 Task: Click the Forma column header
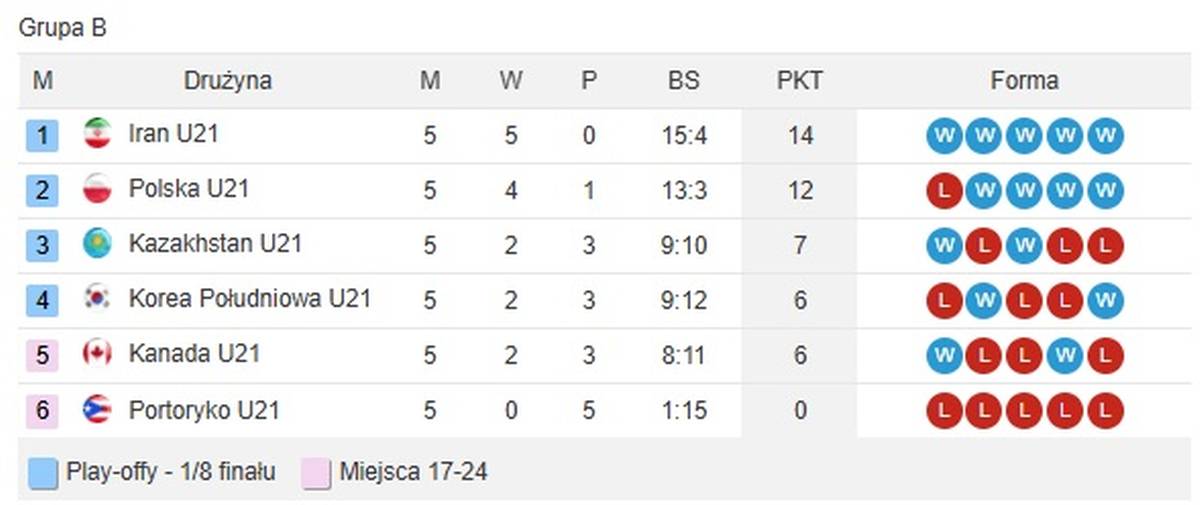pyautogui.click(x=1024, y=81)
